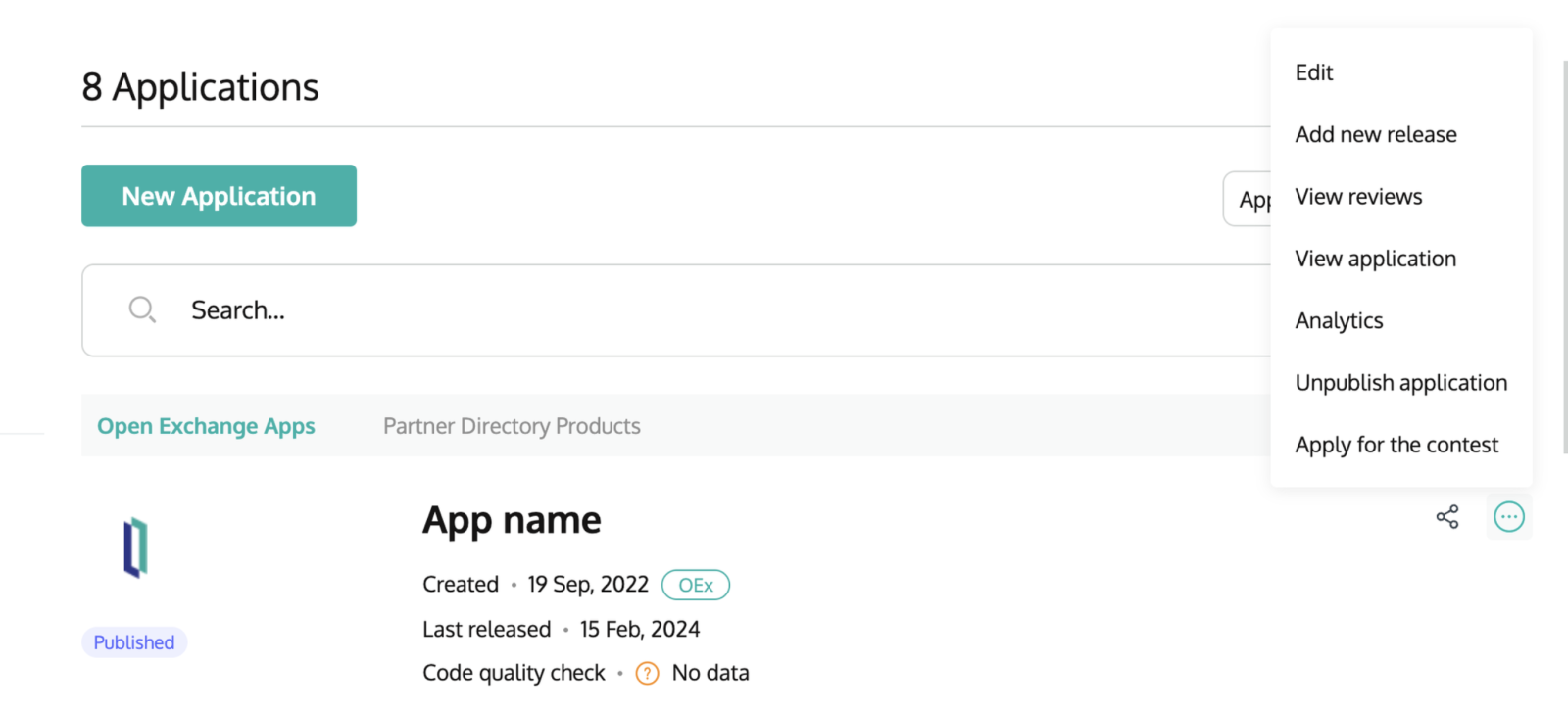Open Analytics from the menu
This screenshot has height=712, width=1568.
[x=1339, y=320]
